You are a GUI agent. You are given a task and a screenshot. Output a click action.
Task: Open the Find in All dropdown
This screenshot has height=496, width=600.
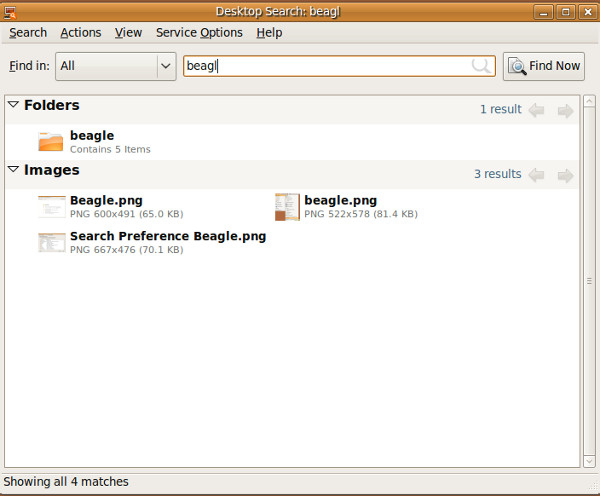[x=116, y=66]
